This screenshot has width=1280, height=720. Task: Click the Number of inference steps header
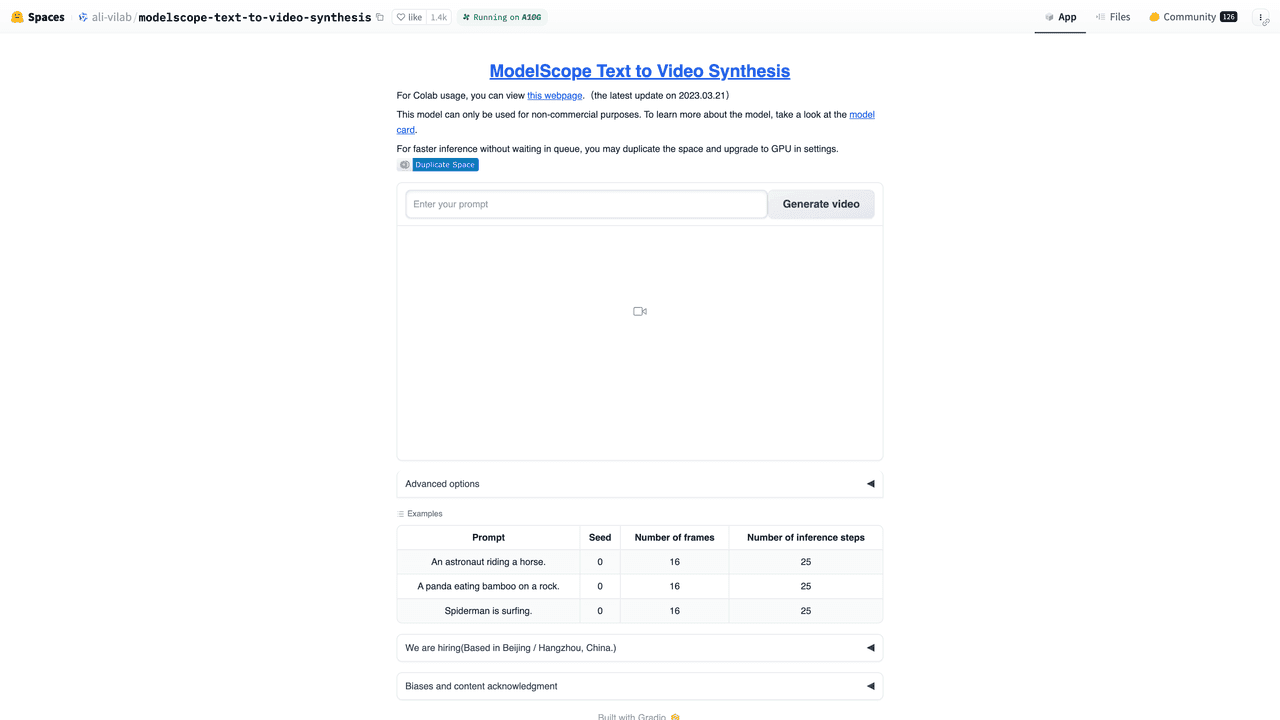tap(806, 538)
